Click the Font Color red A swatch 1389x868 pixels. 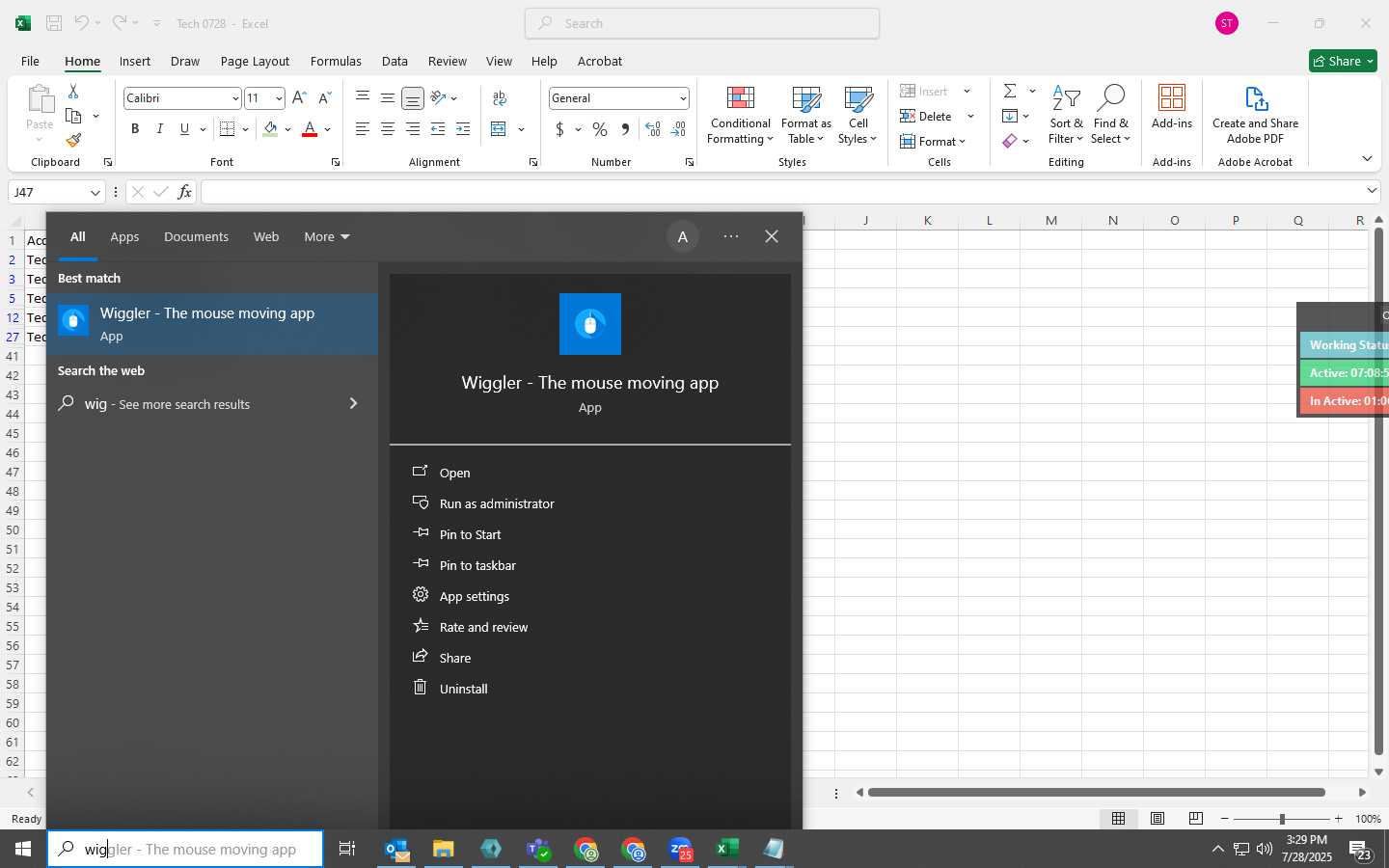(310, 129)
